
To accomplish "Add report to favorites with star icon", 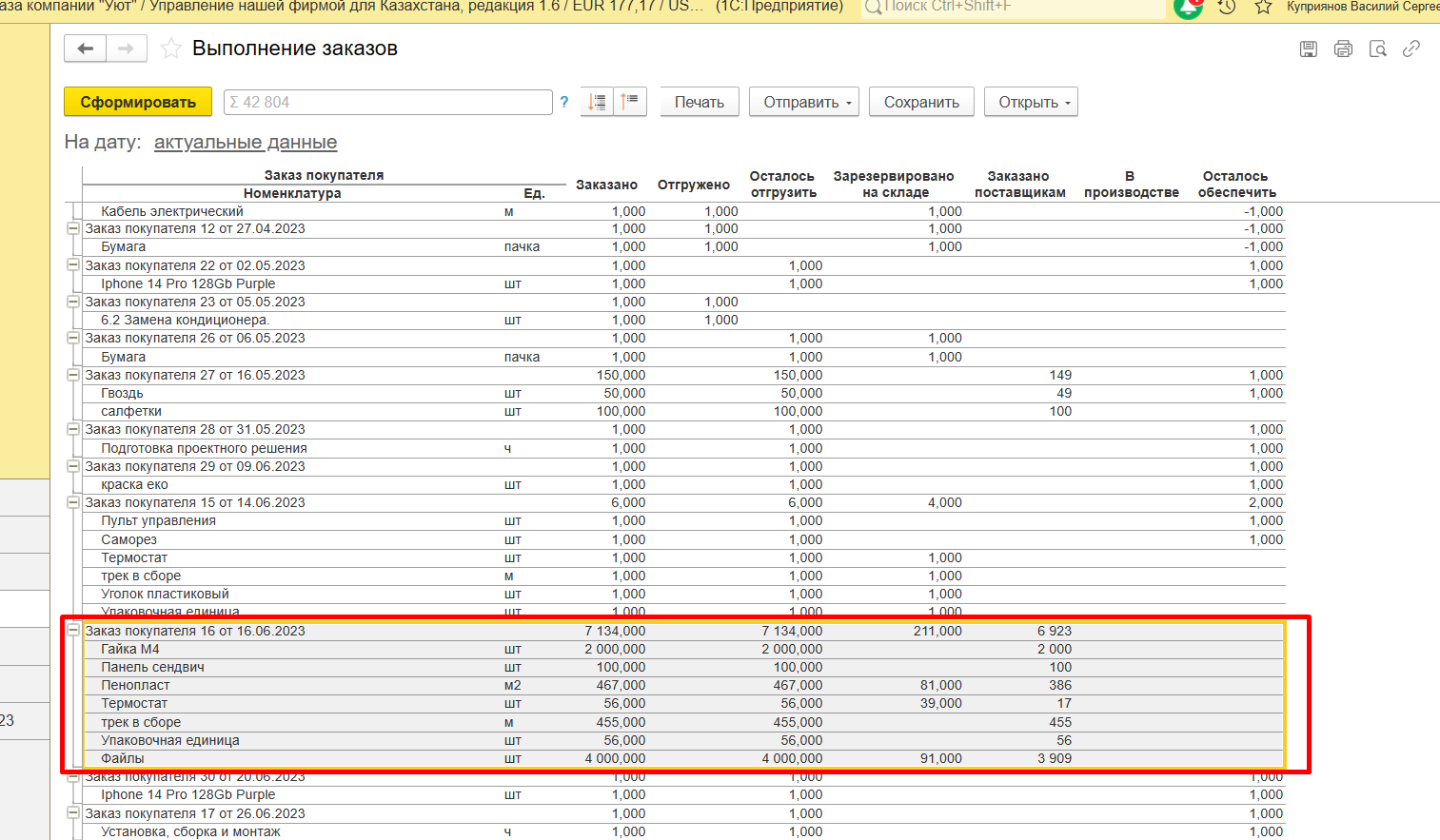I will [171, 49].
